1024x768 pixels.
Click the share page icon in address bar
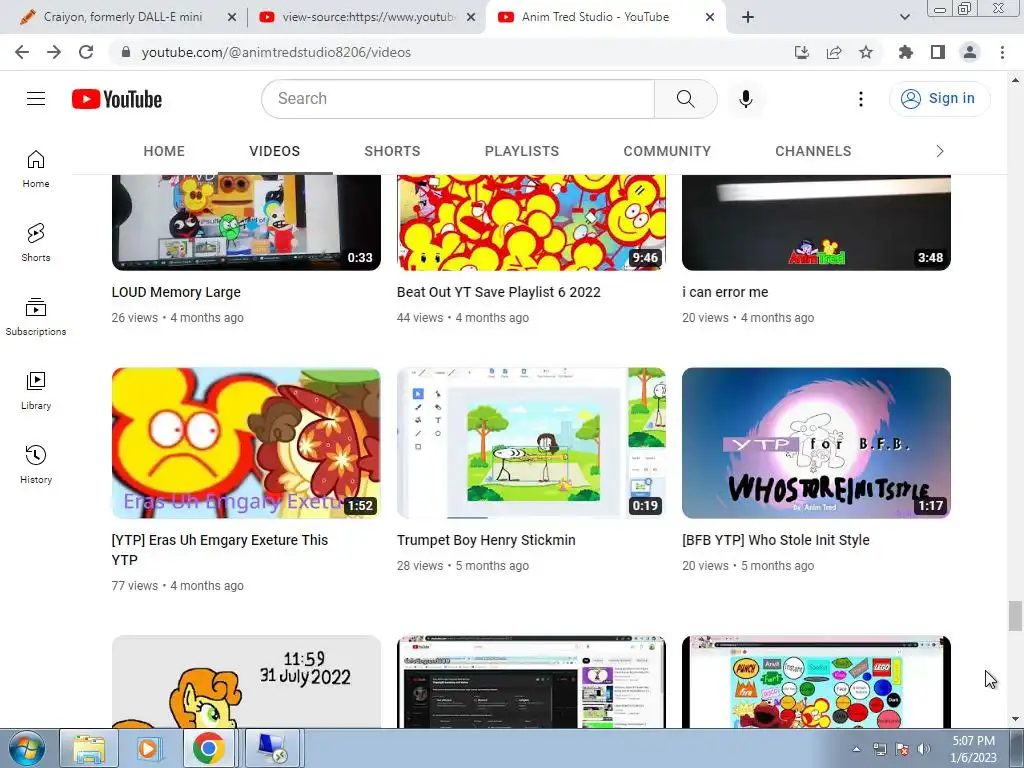(834, 52)
